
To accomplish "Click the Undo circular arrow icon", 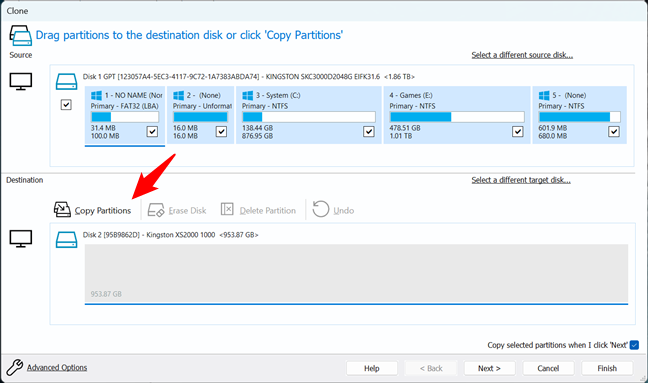I will (321, 209).
